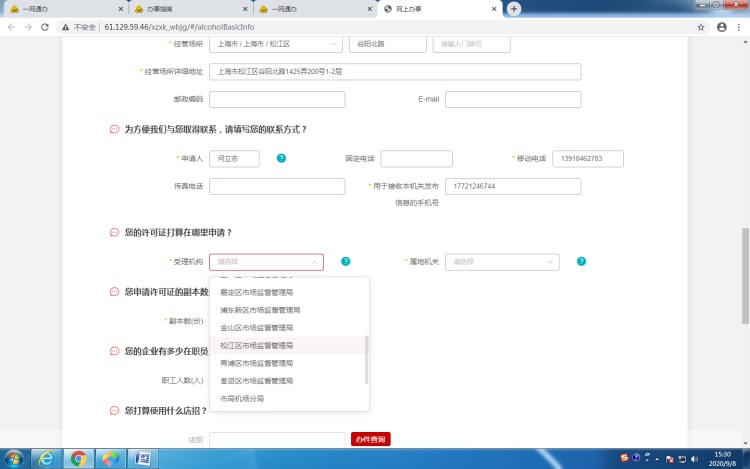Image resolution: width=750 pixels, height=469 pixels.
Task: Click help icon beside 受理机构 dropdown
Action: pyautogui.click(x=345, y=261)
